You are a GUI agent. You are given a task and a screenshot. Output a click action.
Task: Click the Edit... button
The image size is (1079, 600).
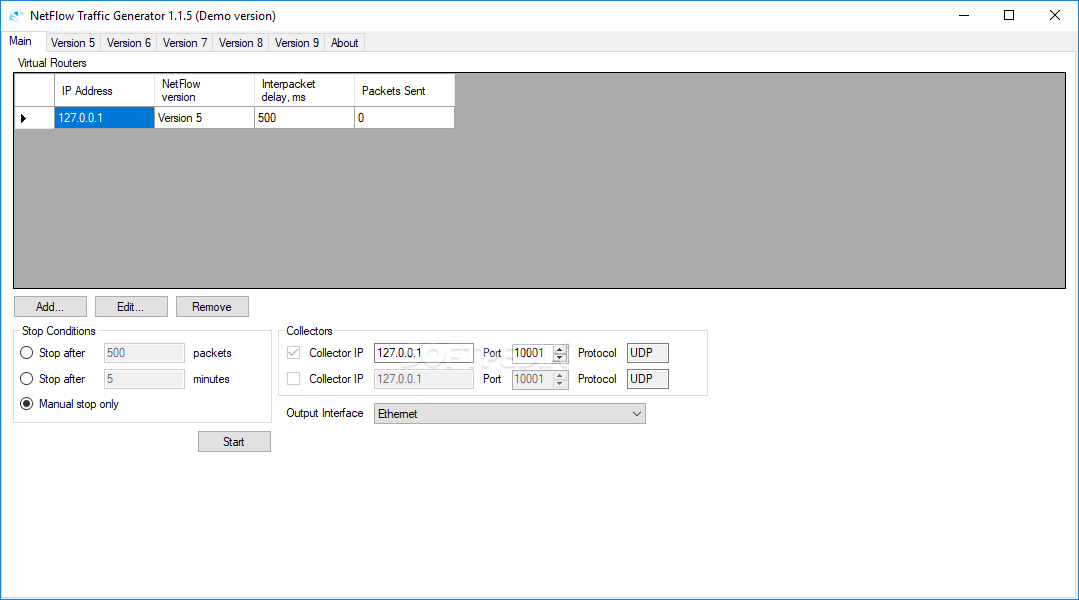(131, 307)
